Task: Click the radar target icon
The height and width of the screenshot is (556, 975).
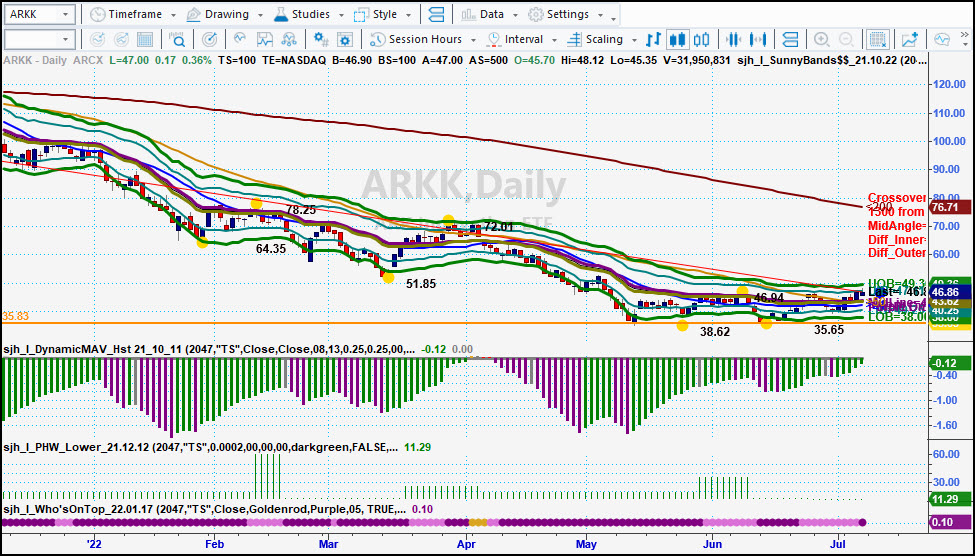Action: (210, 40)
